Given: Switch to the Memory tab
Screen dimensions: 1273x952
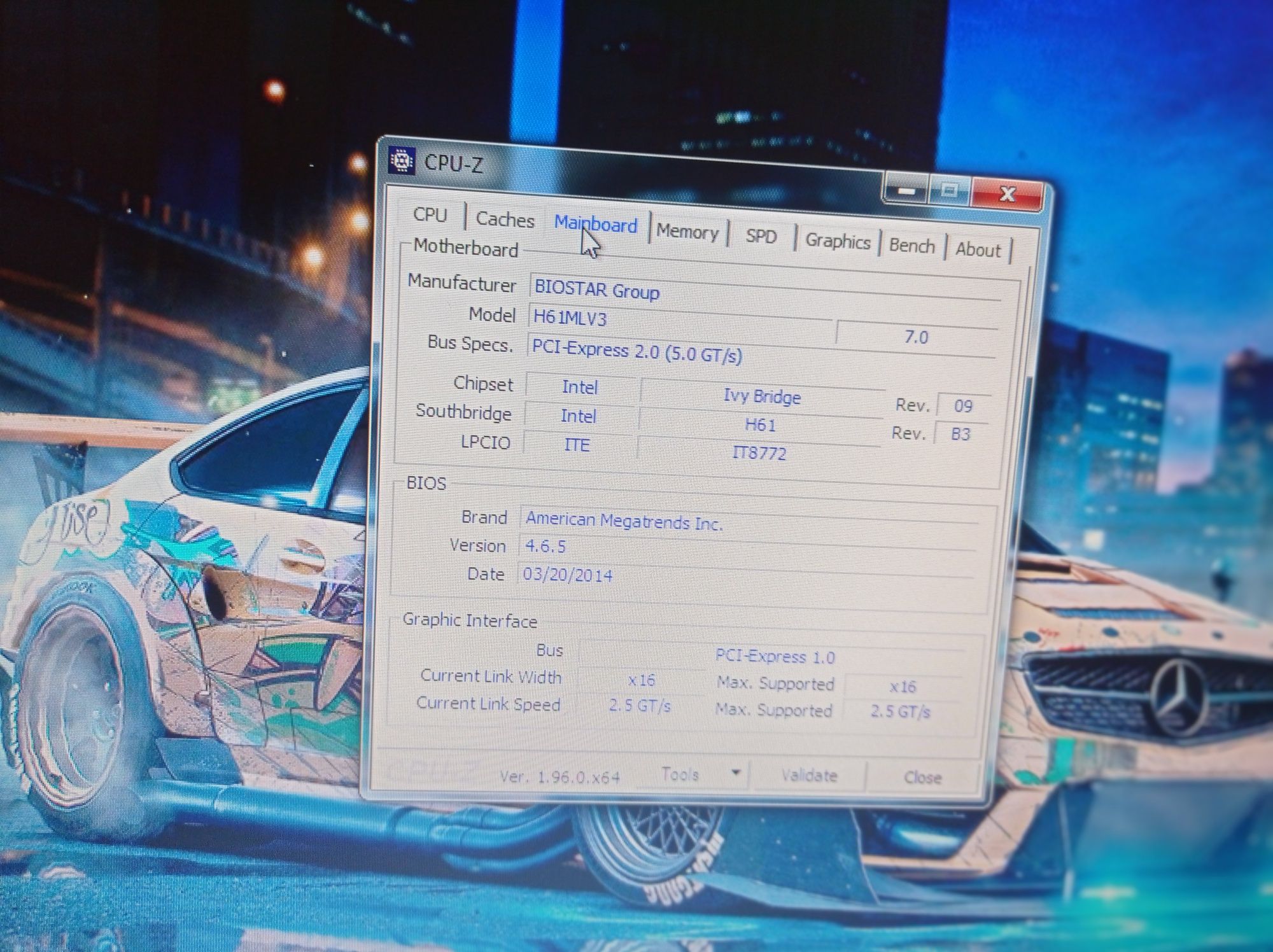Looking at the screenshot, I should click(x=687, y=232).
